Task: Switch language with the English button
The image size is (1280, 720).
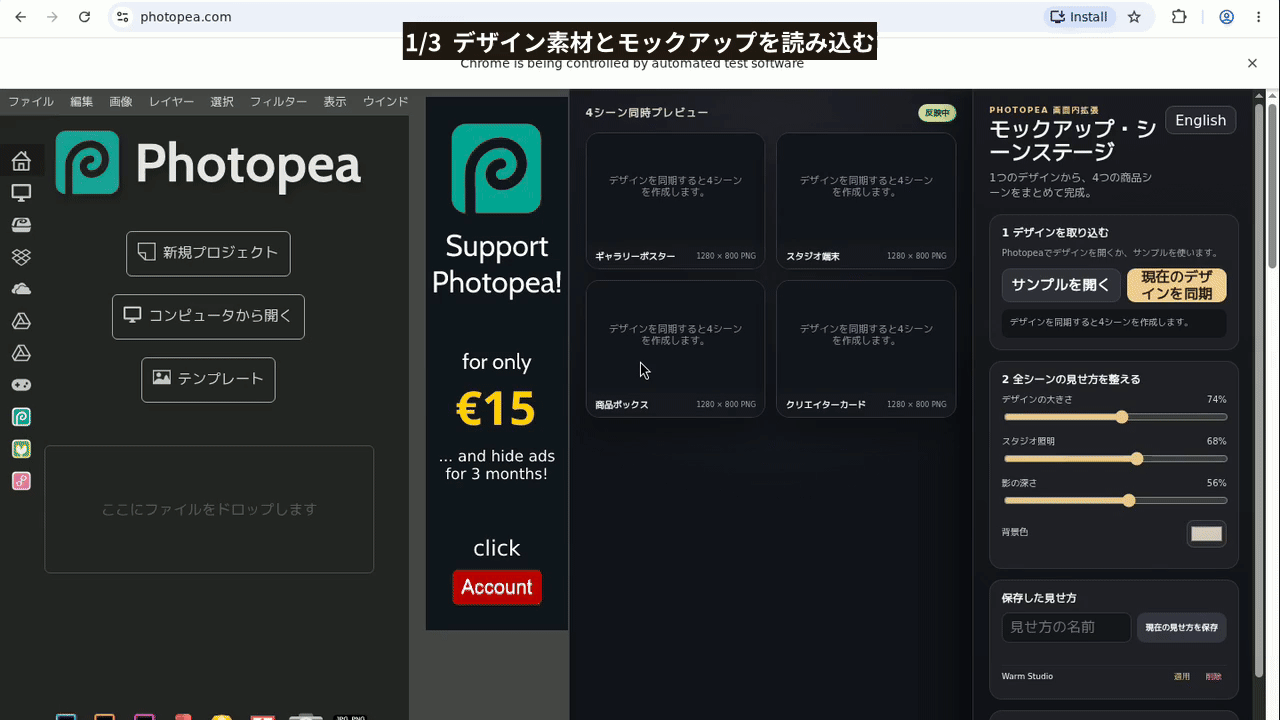Action: (x=1200, y=120)
